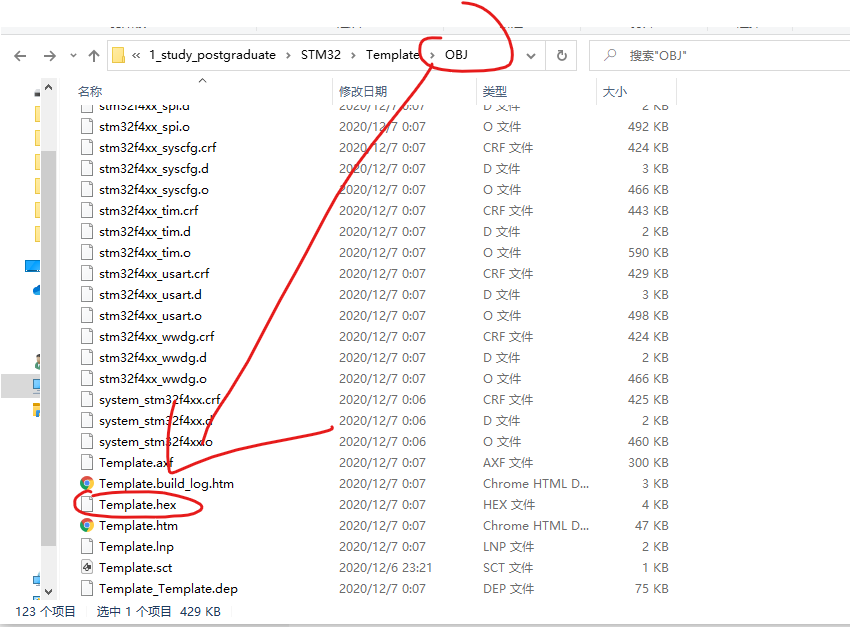
Task: Select file icon of stm32f4xx_usart.d
Action: click(87, 294)
